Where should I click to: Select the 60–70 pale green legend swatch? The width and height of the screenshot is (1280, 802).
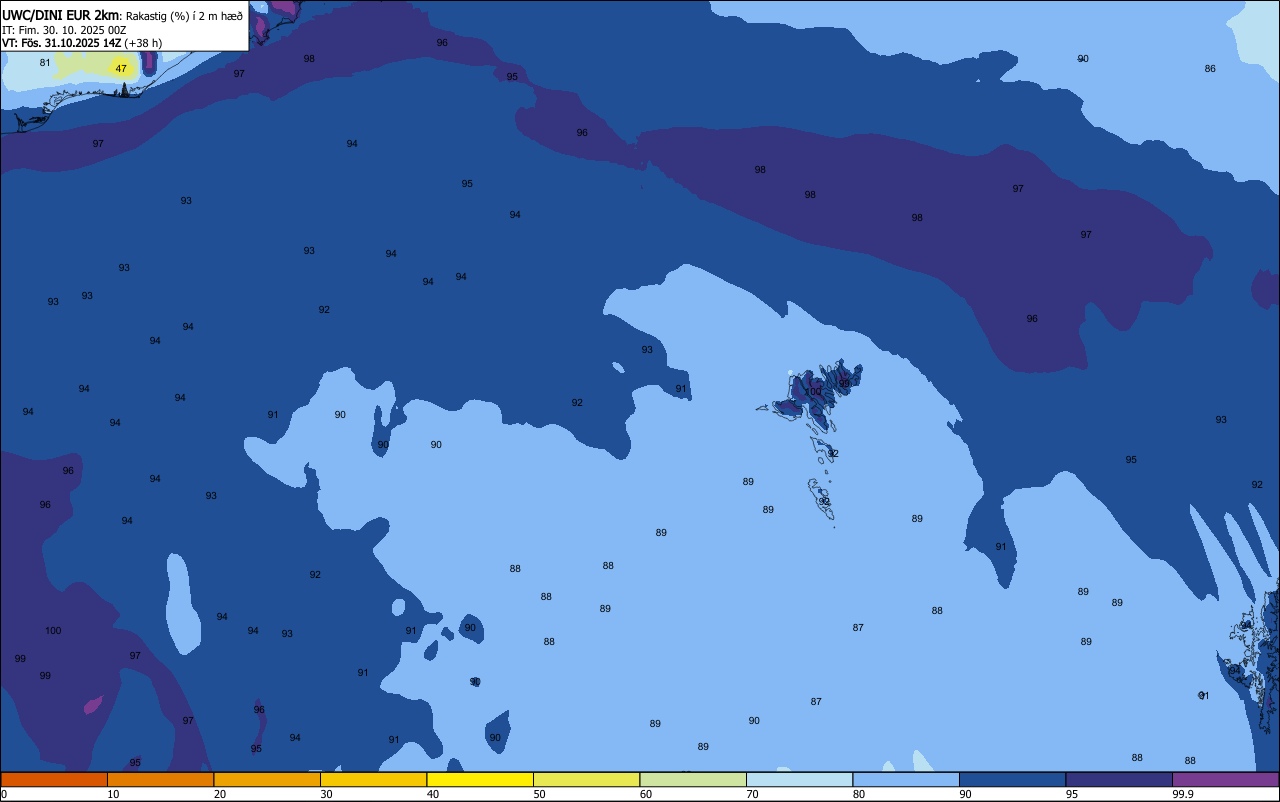click(693, 779)
